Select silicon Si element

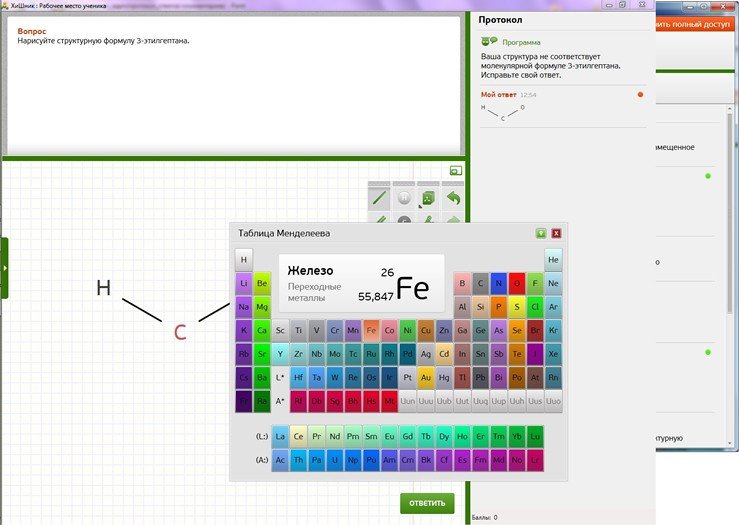coord(480,307)
